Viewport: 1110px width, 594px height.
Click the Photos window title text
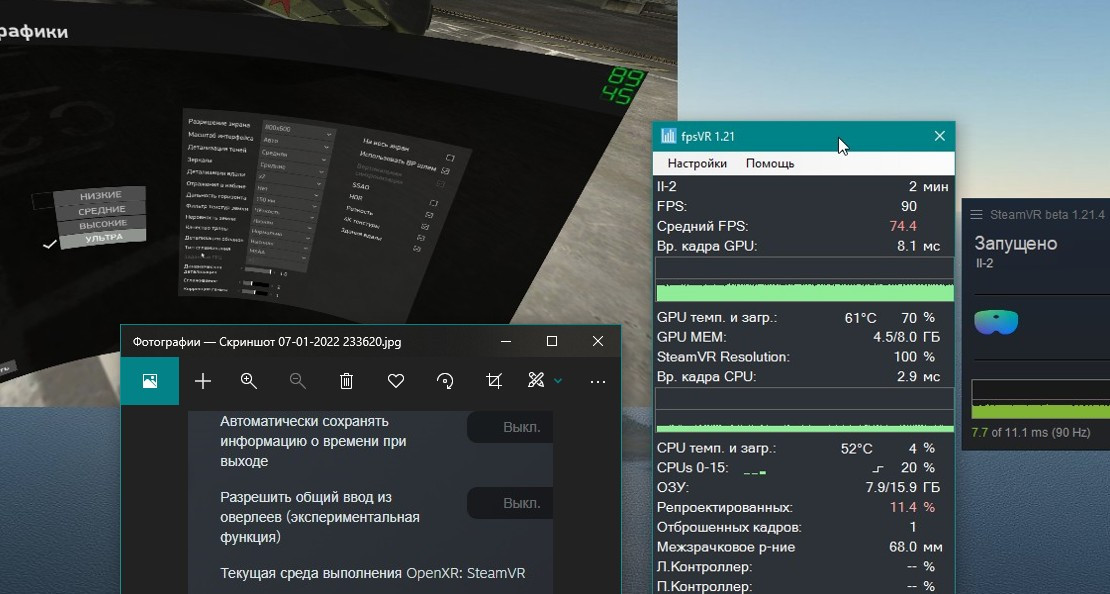coord(267,342)
